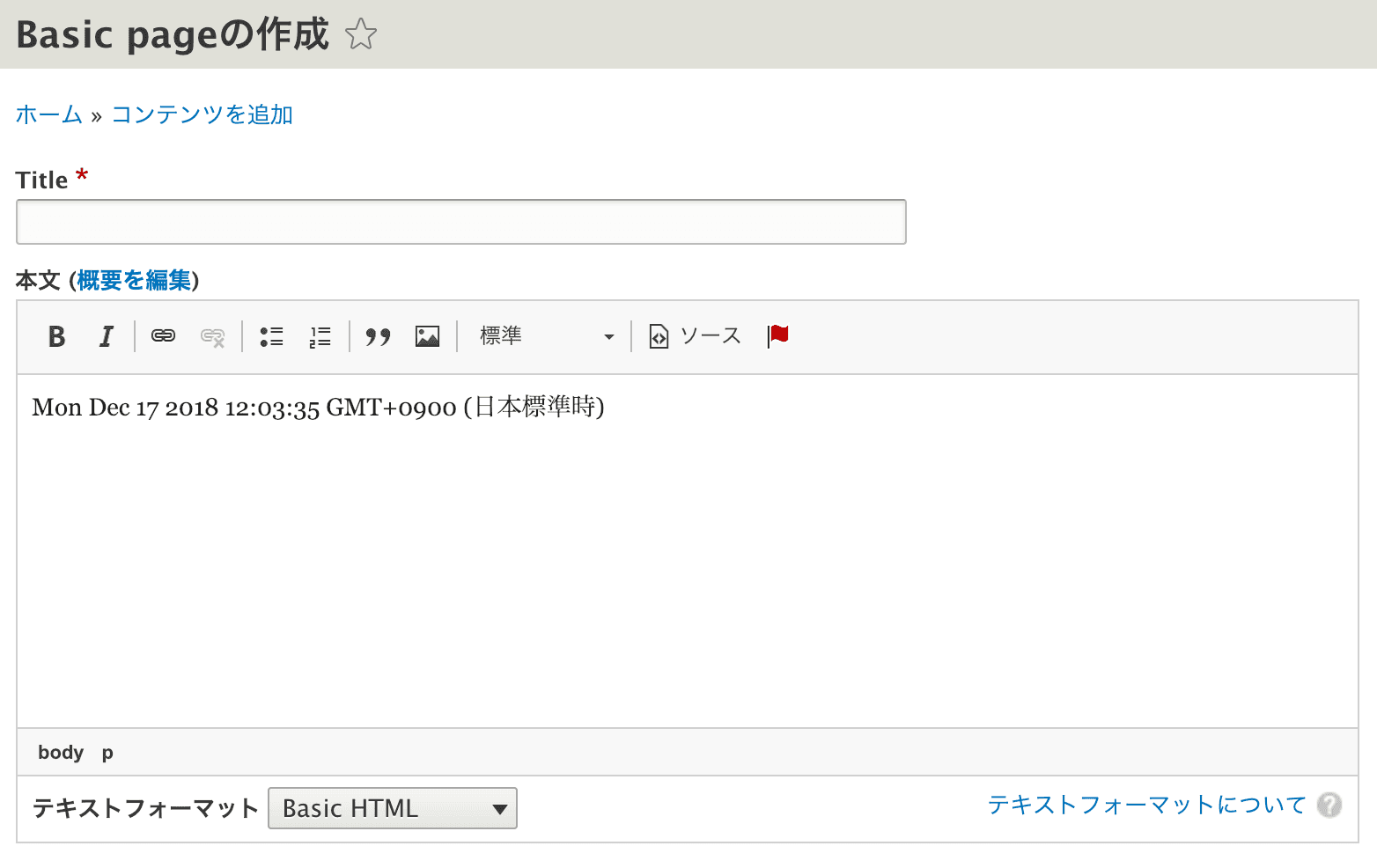Open テキストフォーマットについて help link
Image resolution: width=1377 pixels, height=868 pixels.
click(1145, 804)
